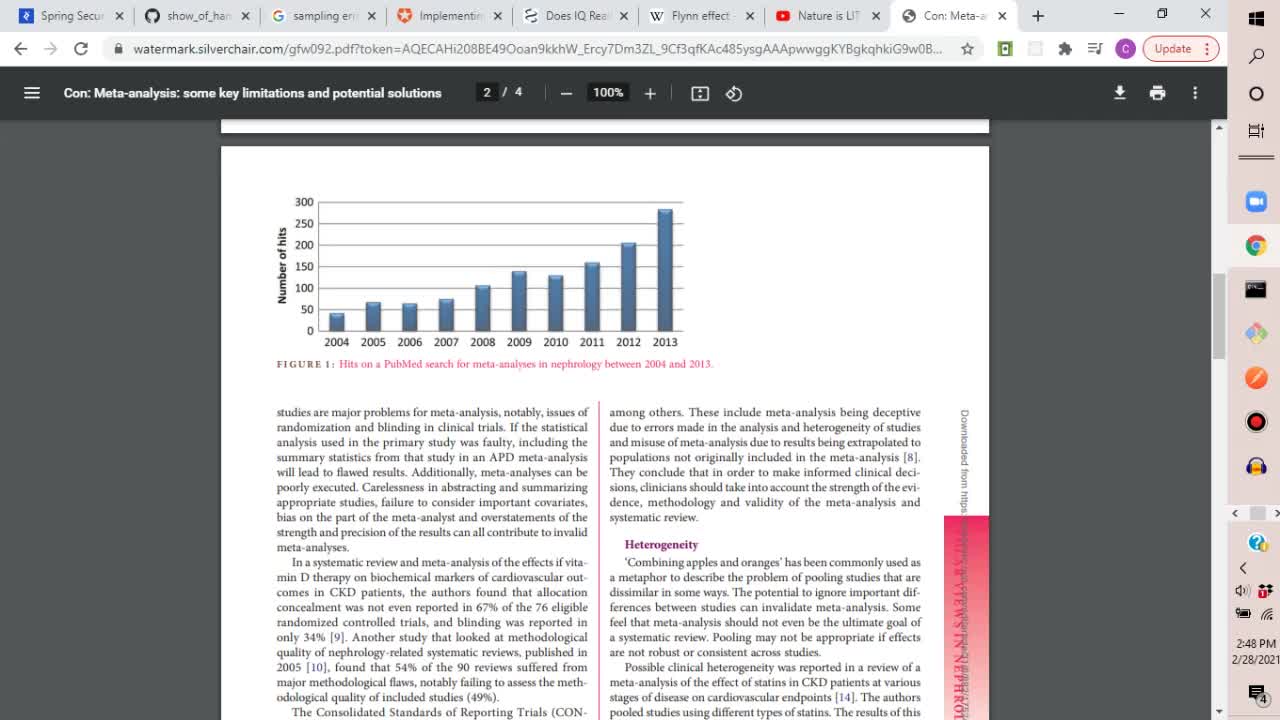Open the volume control tray icon
The width and height of the screenshot is (1280, 720).
1243,591
